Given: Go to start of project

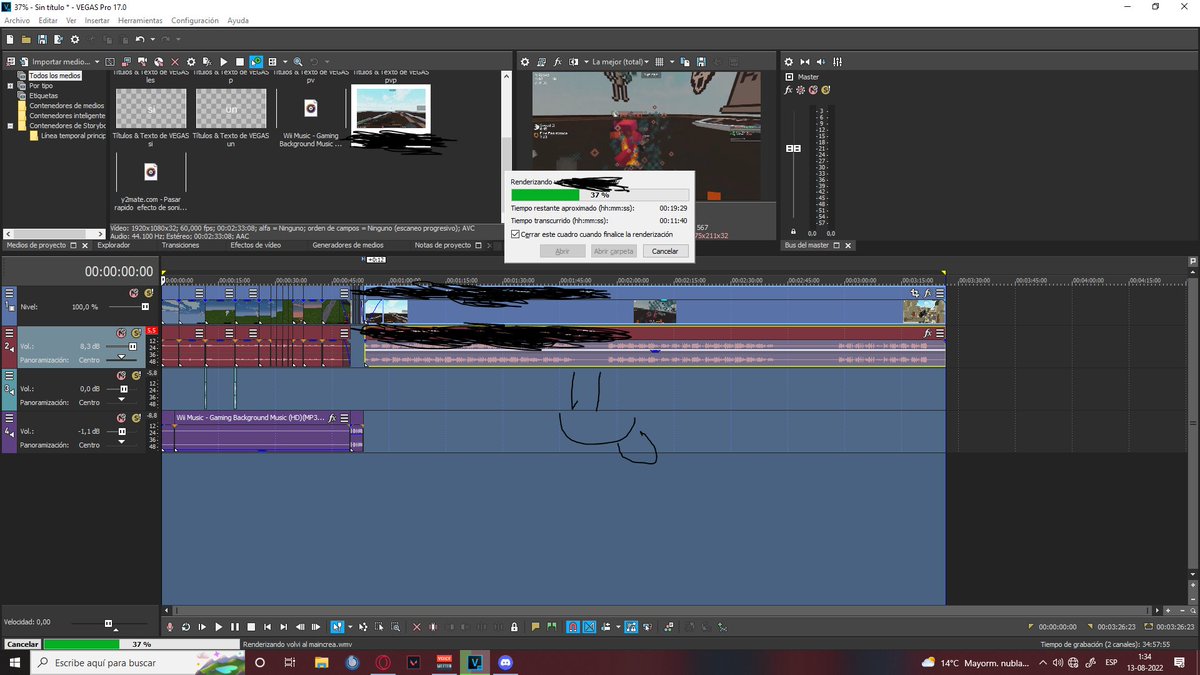Looking at the screenshot, I should pyautogui.click(x=267, y=627).
